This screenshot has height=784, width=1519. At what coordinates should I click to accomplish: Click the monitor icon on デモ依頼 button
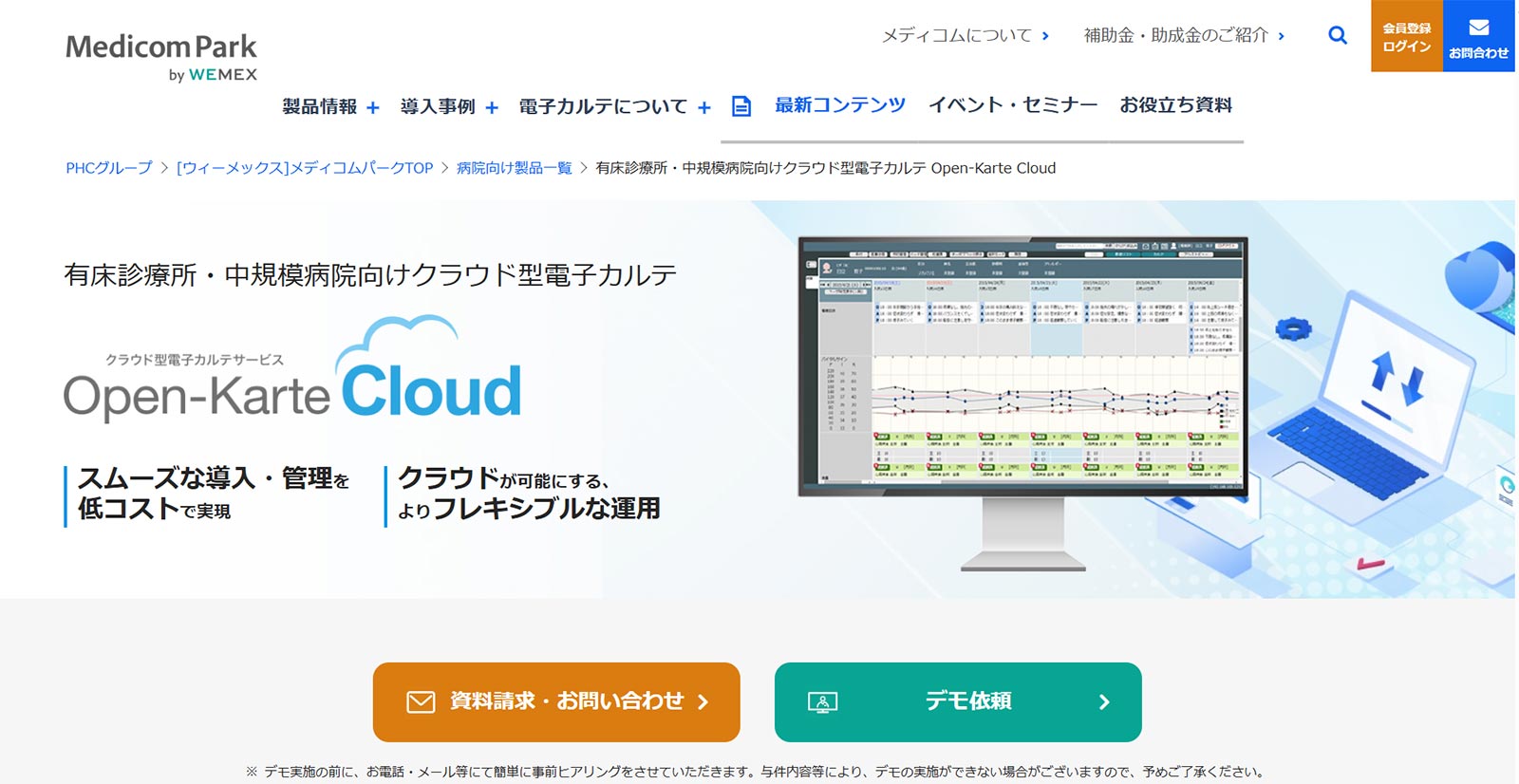click(822, 702)
